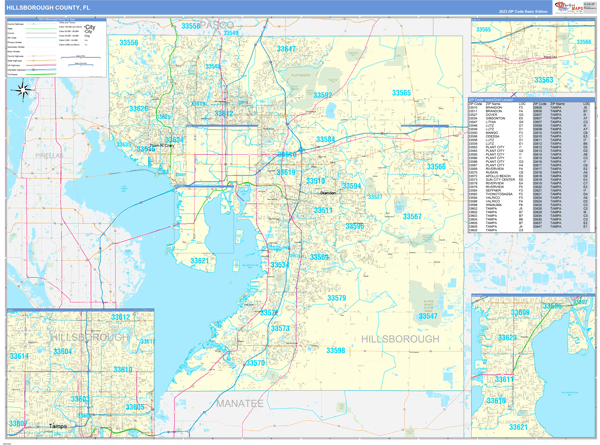Select ZIP code 33556 on main map

click(x=129, y=44)
